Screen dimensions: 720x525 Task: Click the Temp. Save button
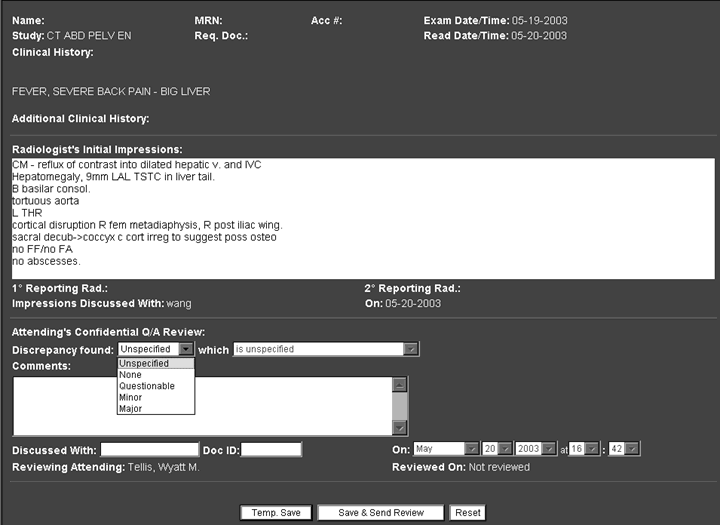[x=276, y=513]
